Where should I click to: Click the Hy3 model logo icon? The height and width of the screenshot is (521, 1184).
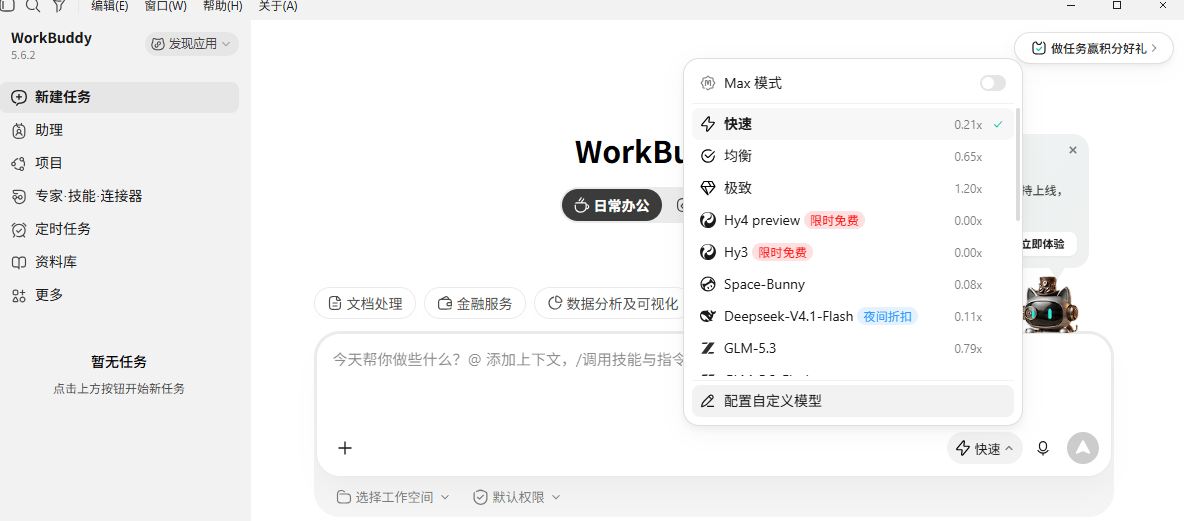(708, 252)
